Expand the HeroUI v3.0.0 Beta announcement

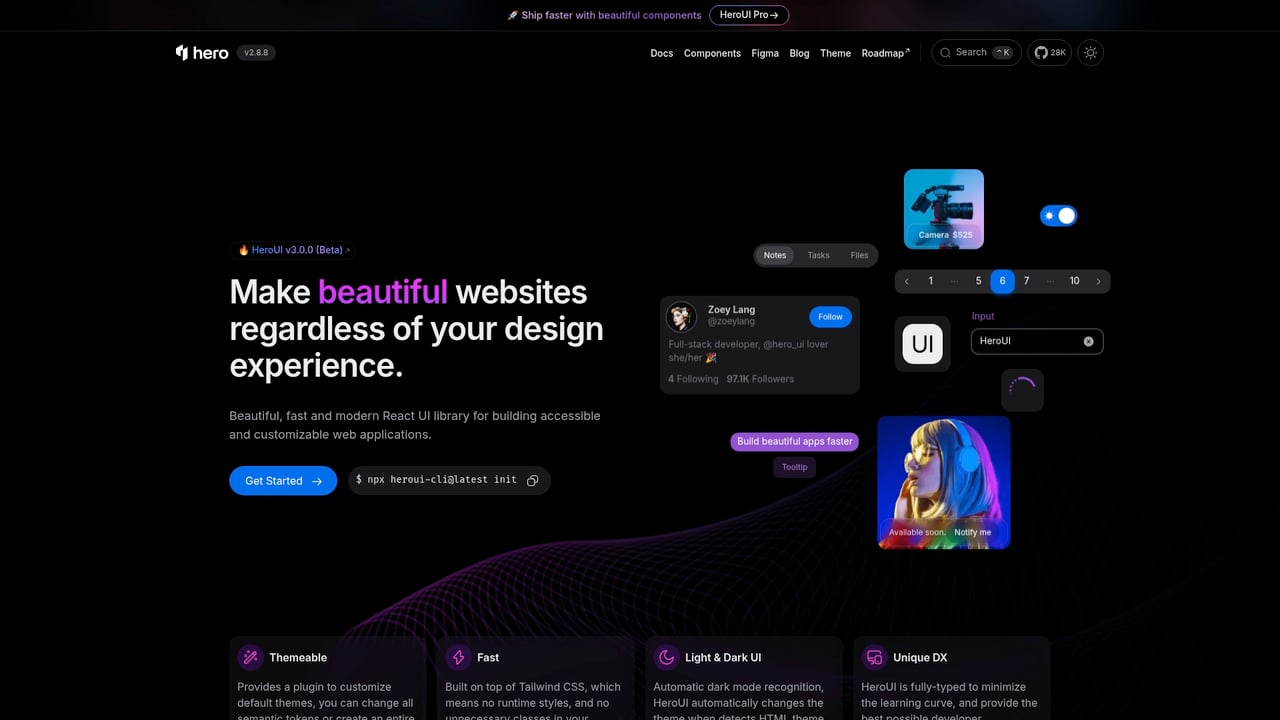coord(292,250)
